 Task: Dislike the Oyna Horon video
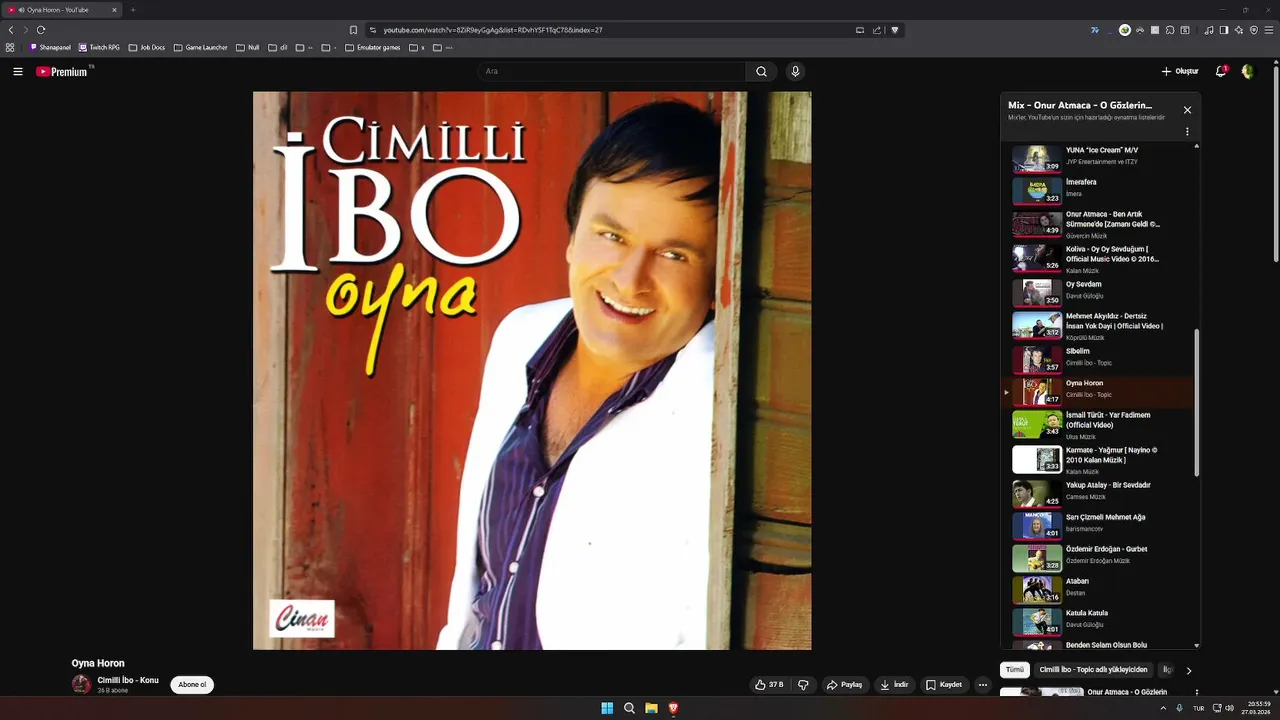[x=803, y=685]
